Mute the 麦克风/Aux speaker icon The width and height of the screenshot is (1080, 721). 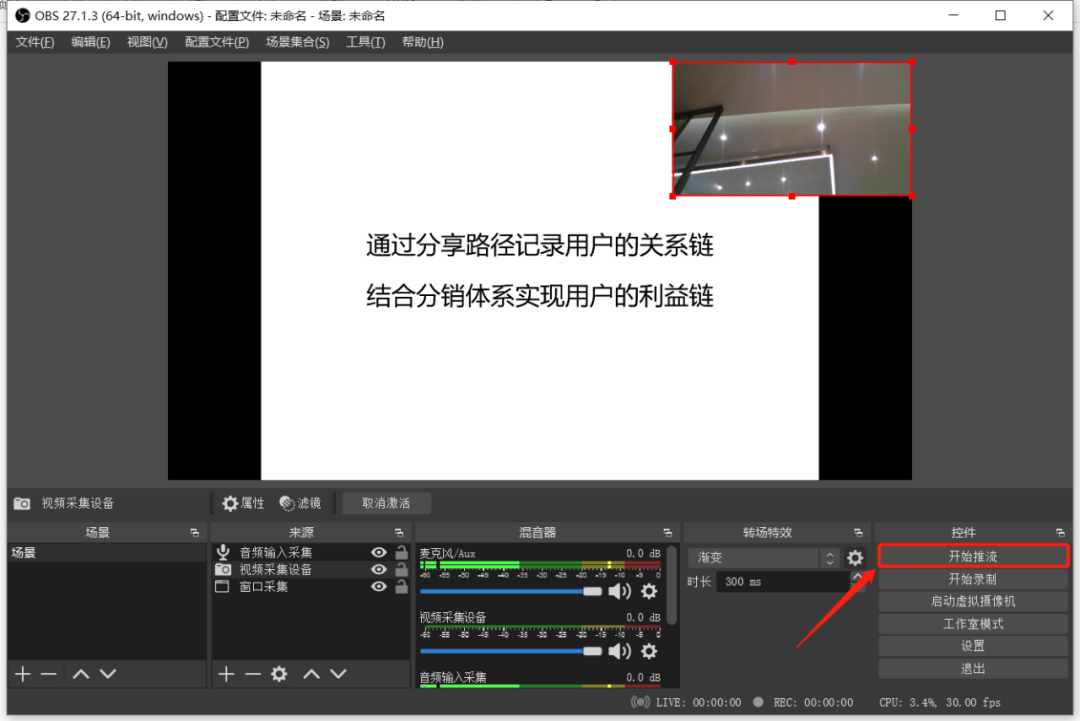point(619,592)
